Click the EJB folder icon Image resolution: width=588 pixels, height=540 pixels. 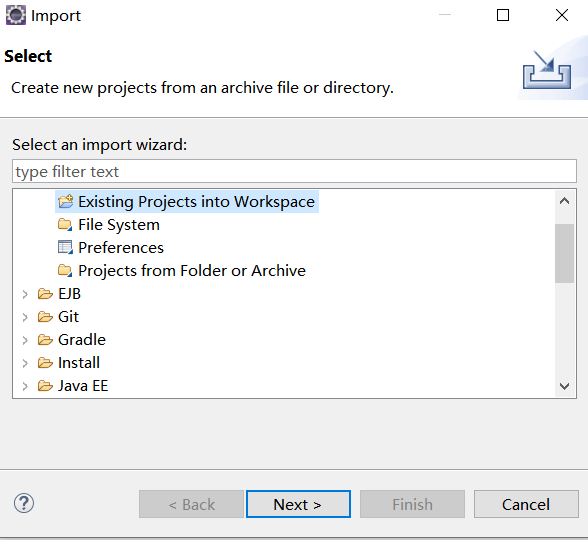45,294
